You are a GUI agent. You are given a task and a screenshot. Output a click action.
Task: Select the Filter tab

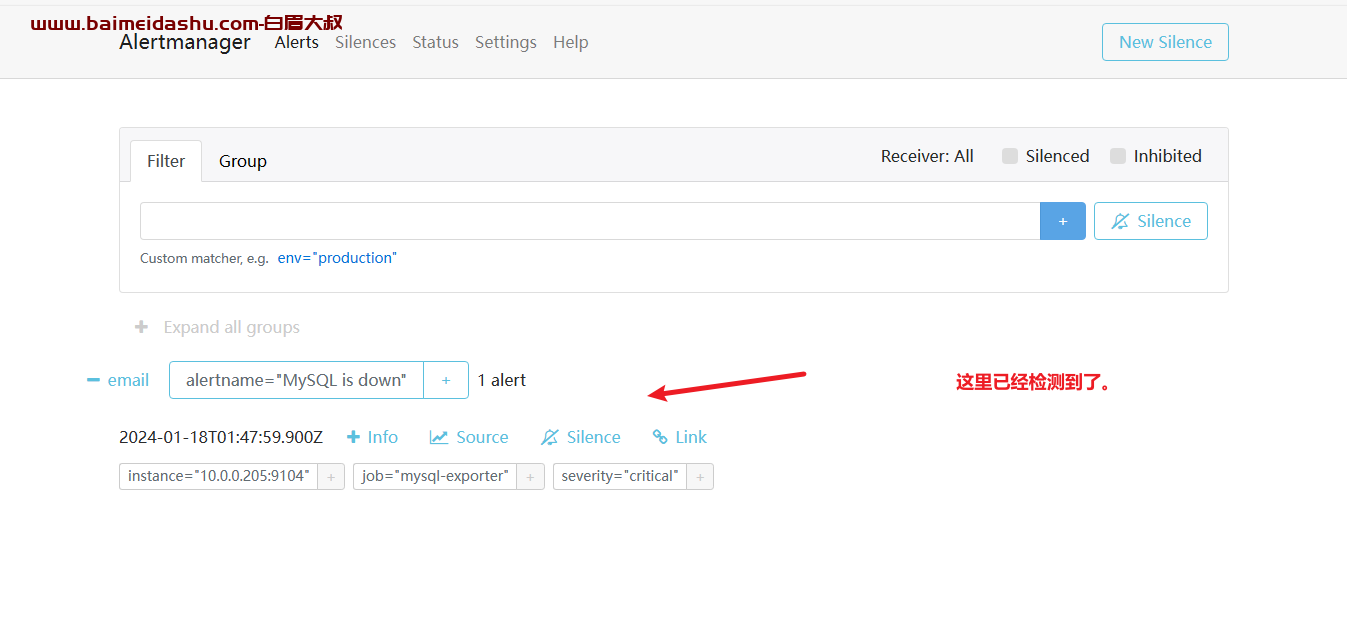point(166,161)
